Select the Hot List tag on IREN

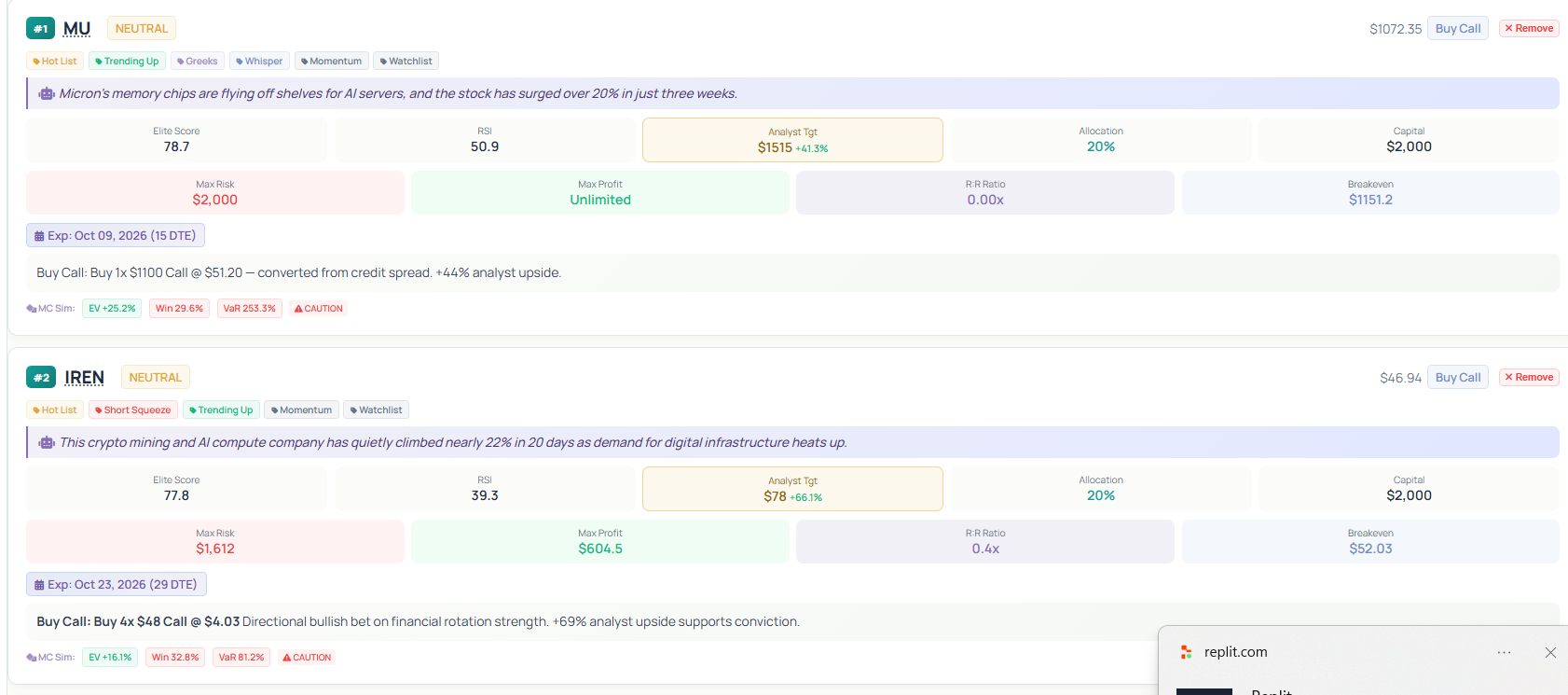[x=55, y=410]
